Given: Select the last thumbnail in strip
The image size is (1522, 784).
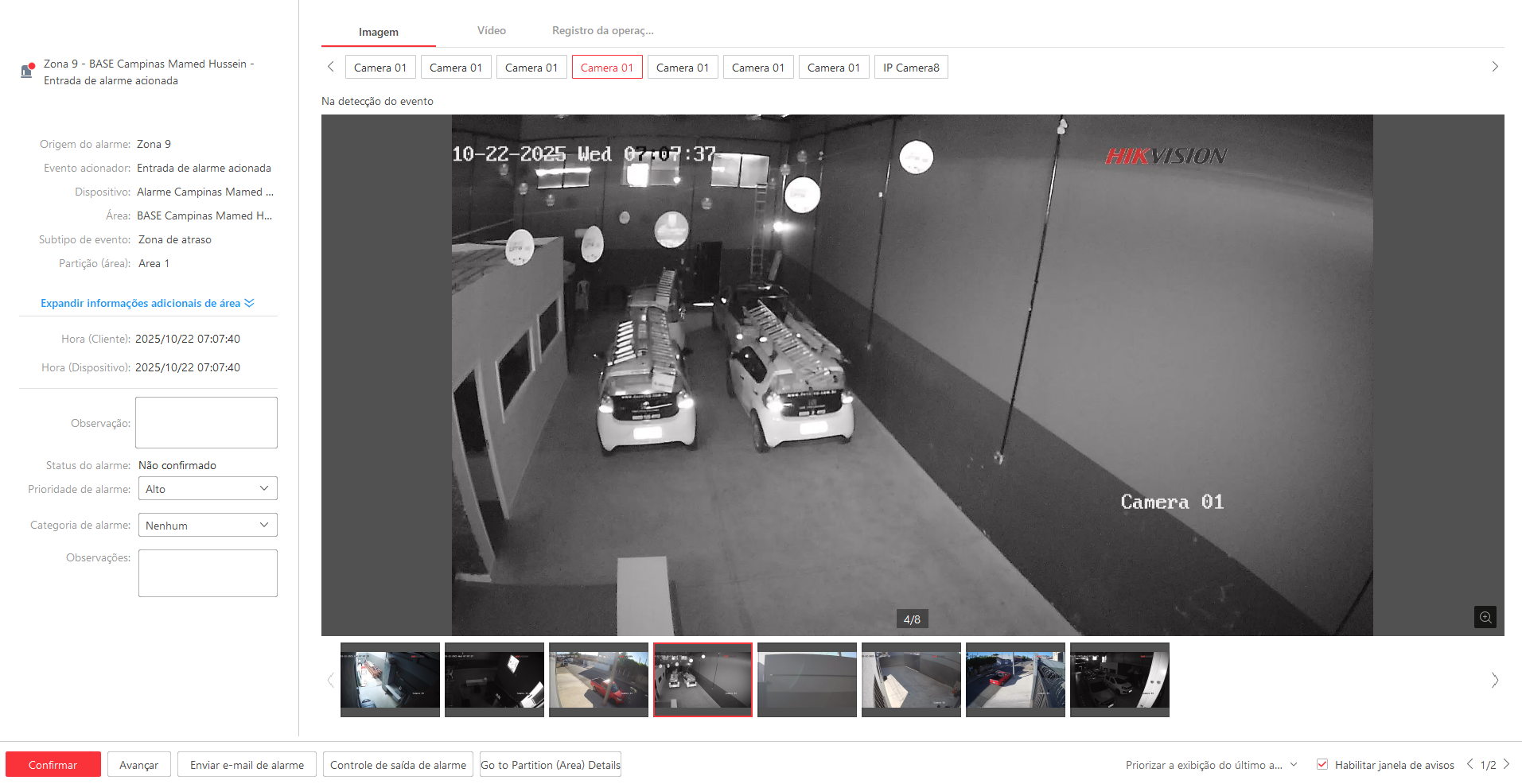Looking at the screenshot, I should point(1119,679).
